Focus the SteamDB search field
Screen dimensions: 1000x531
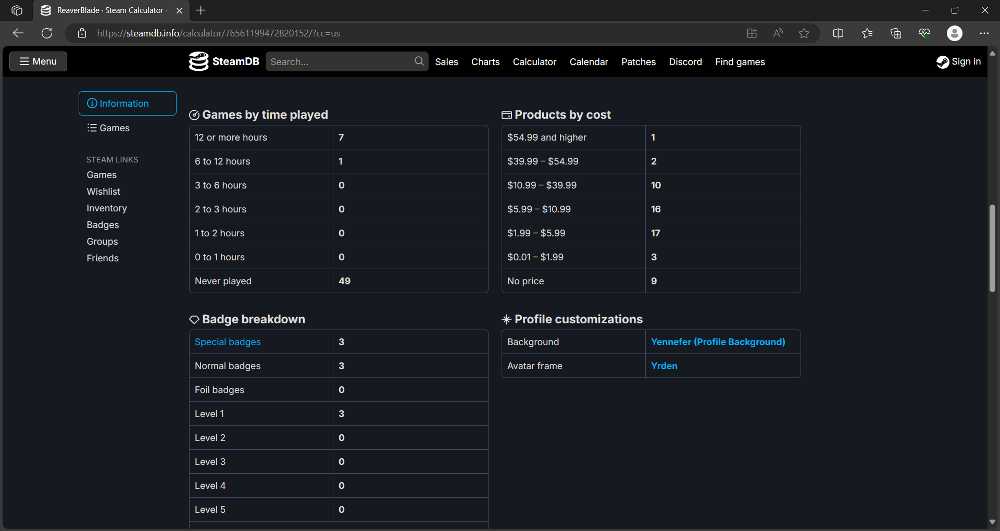point(340,61)
